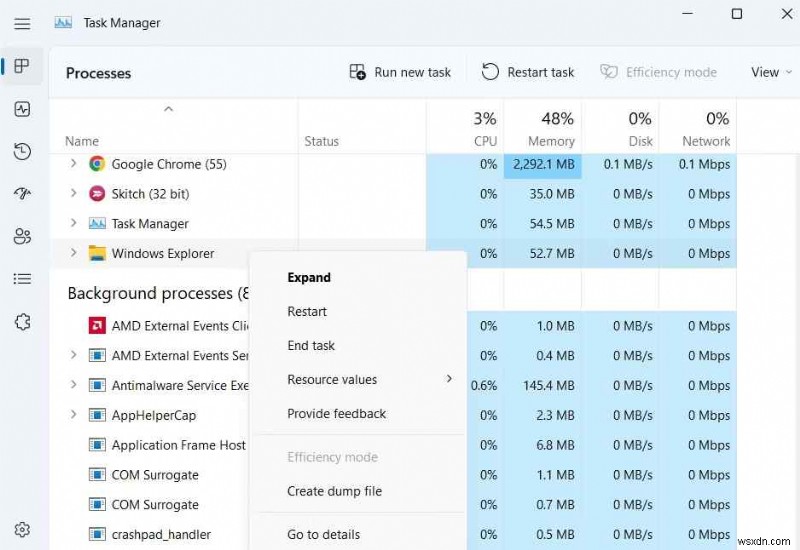Expand the Google Chrome process group
800x550 pixels.
pos(73,164)
